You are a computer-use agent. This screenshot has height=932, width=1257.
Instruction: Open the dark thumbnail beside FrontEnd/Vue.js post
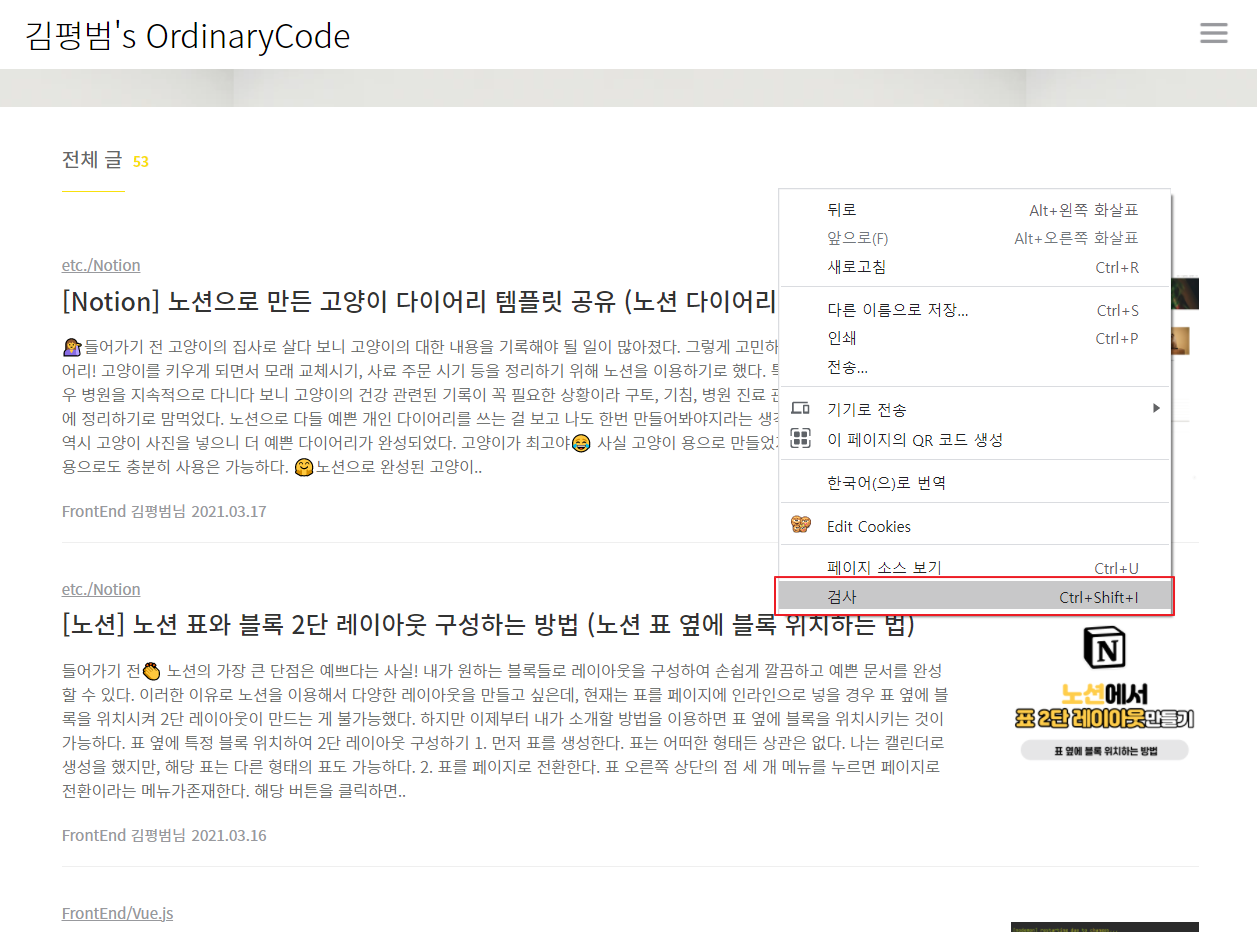click(x=1105, y=927)
